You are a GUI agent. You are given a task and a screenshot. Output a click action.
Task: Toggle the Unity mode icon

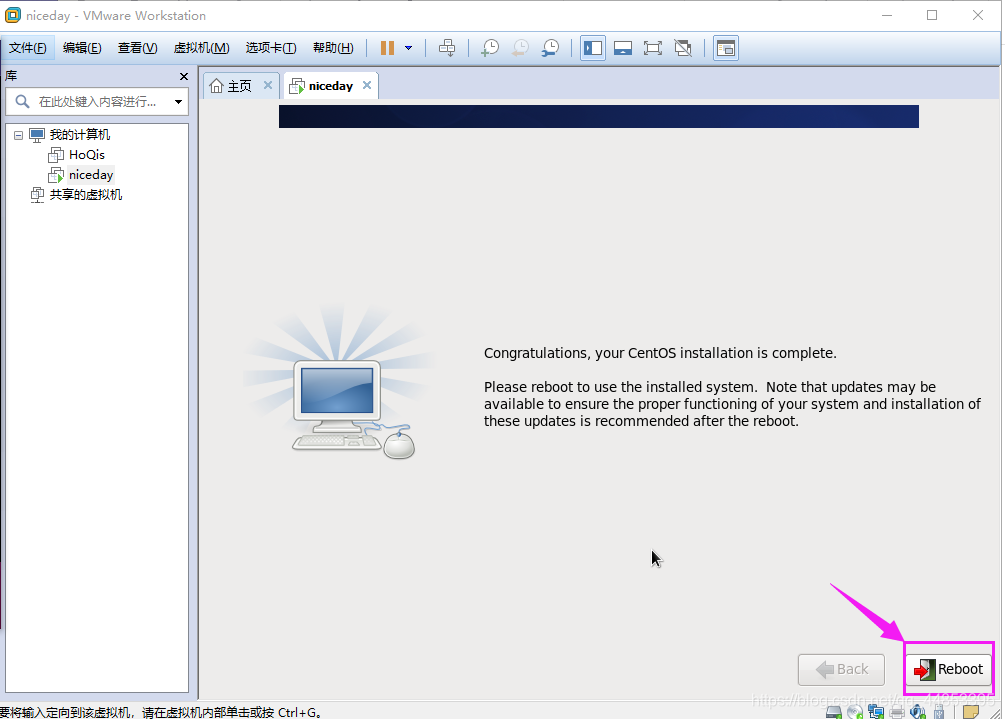pyautogui.click(x=683, y=48)
